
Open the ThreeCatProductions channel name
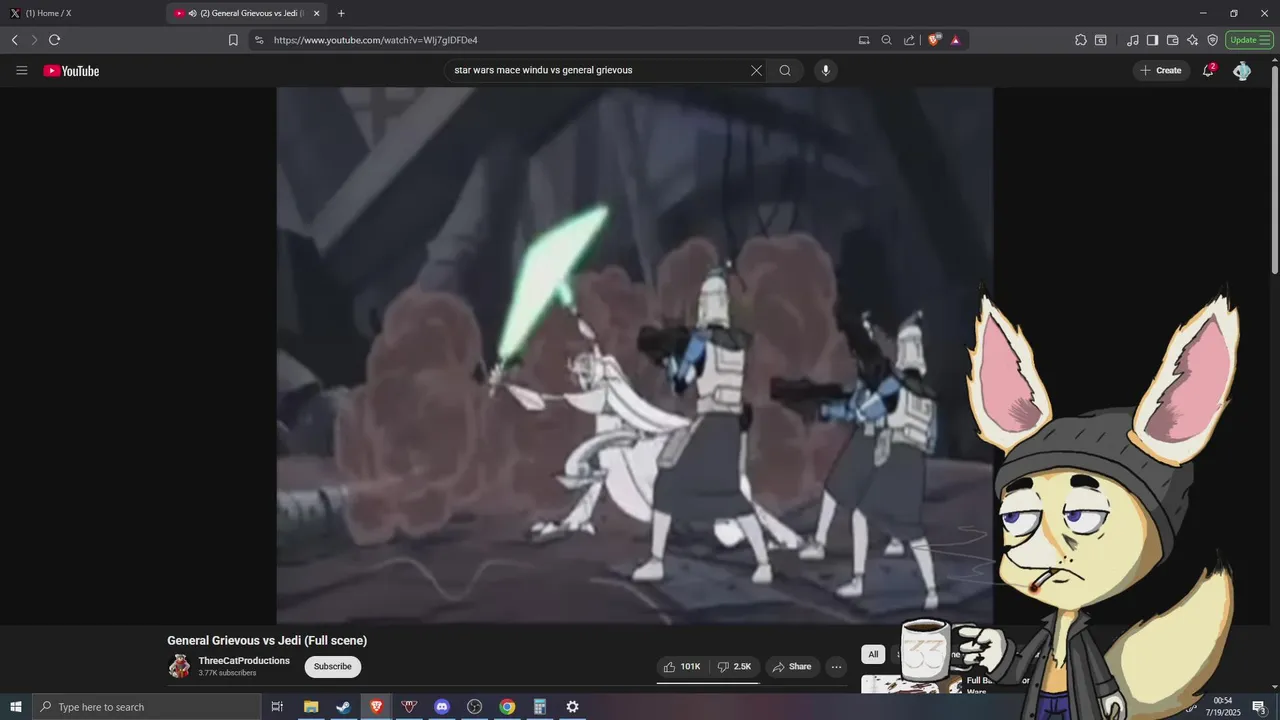[244, 661]
